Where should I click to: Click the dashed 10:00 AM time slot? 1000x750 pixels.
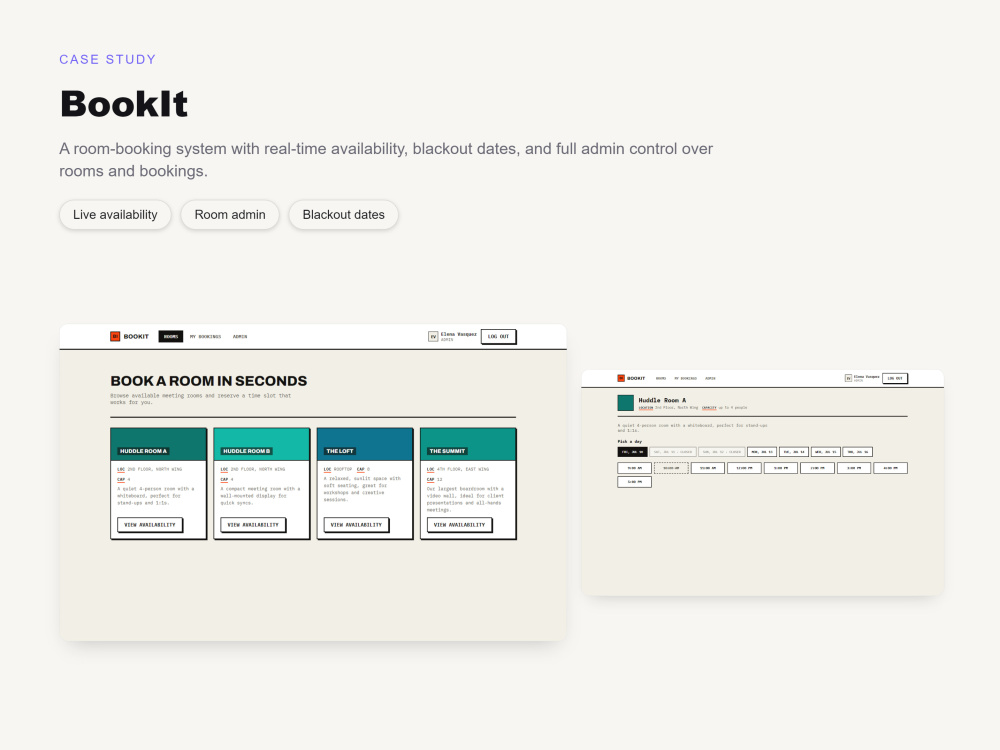coord(671,468)
